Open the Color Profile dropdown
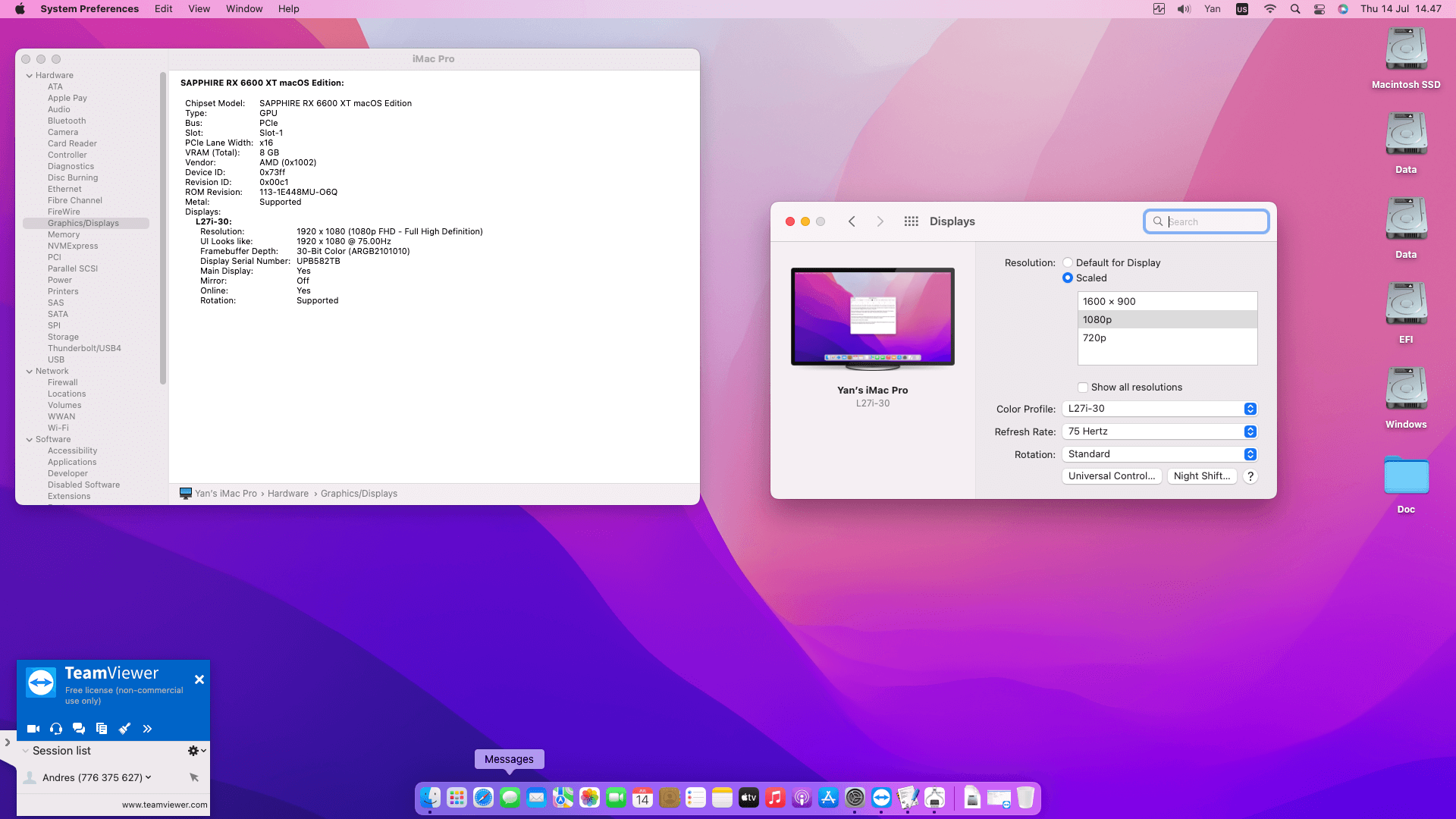This screenshot has height=819, width=1456. pos(1159,409)
